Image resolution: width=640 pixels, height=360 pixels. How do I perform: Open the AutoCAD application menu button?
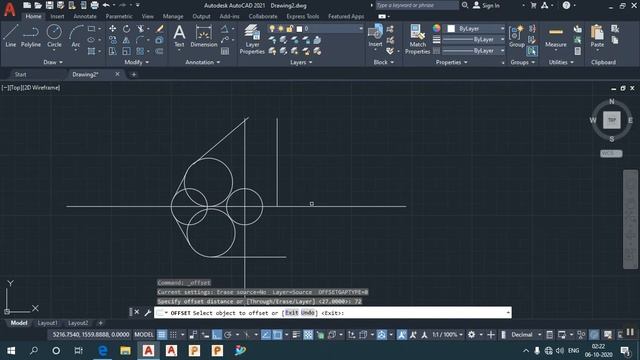click(x=10, y=9)
